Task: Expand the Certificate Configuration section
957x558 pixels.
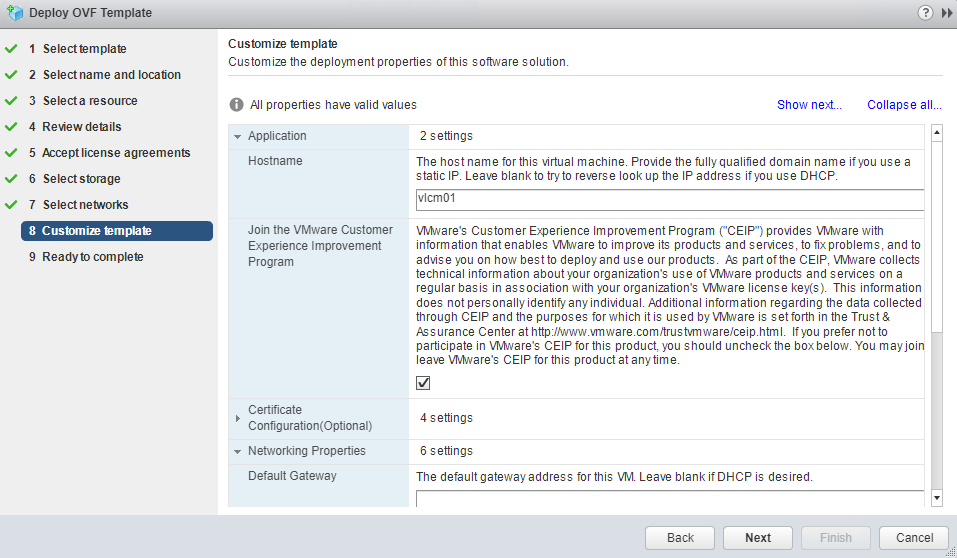Action: 238,418
